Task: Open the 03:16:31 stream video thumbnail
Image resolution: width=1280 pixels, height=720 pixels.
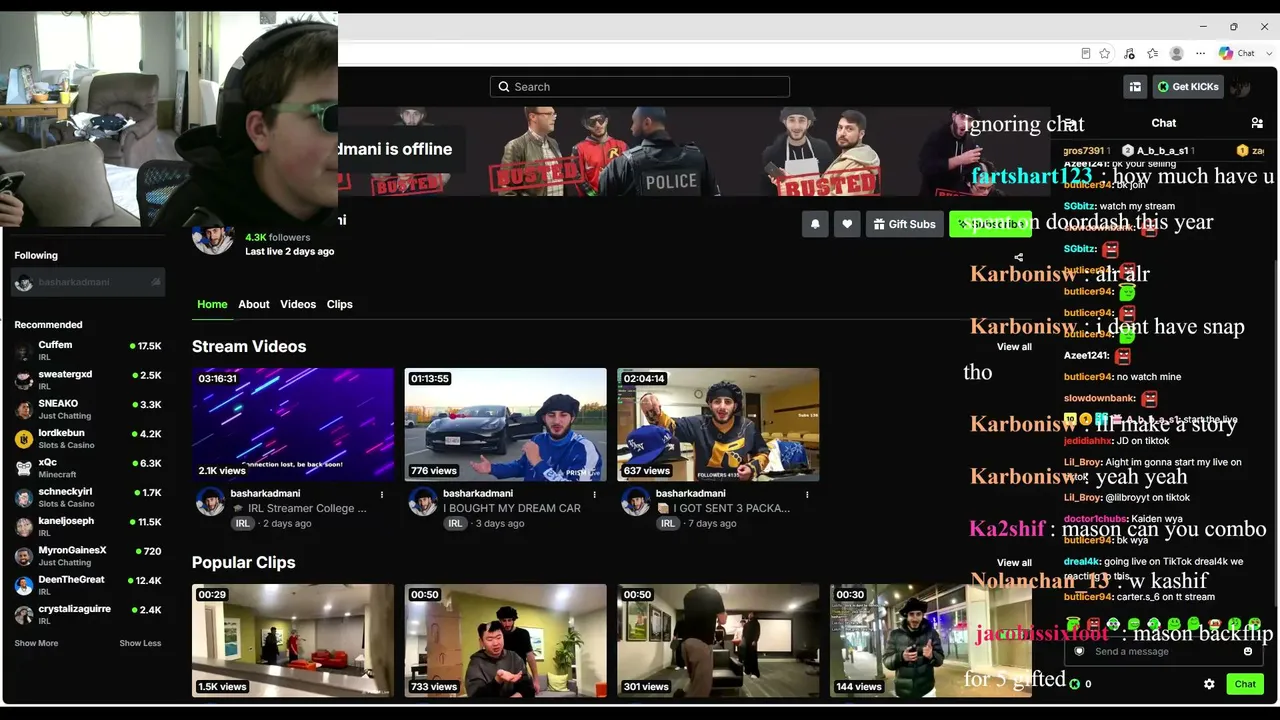Action: (293, 424)
